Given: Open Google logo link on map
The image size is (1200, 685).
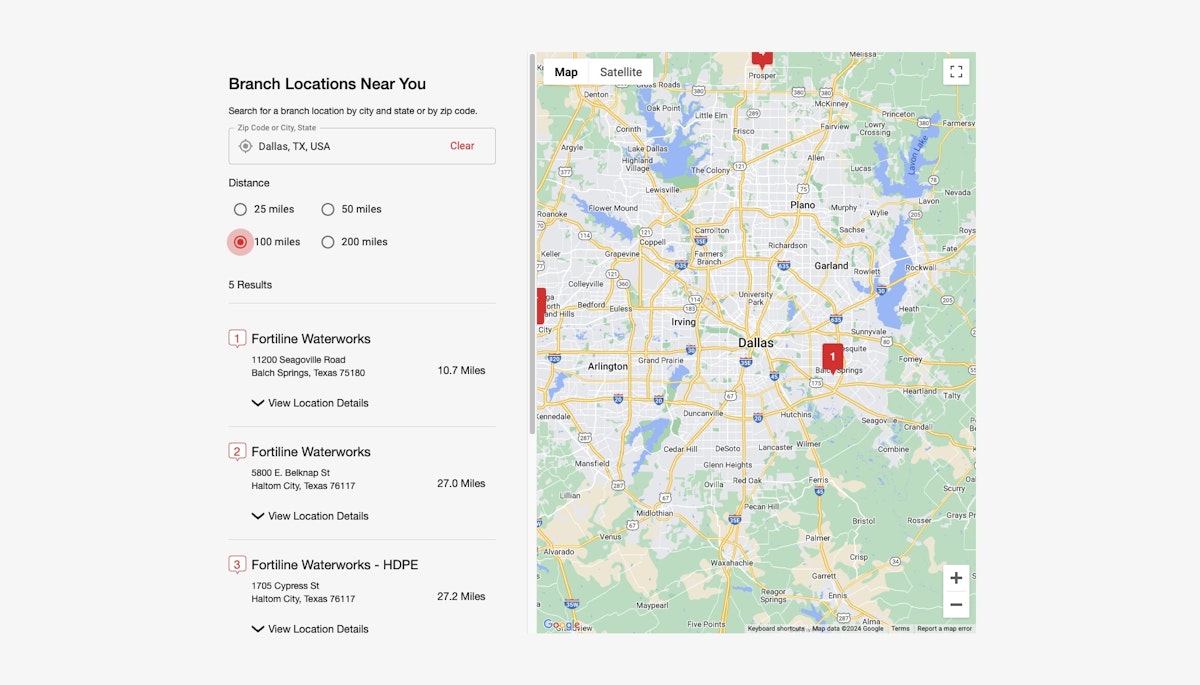Looking at the screenshot, I should click(x=561, y=624).
